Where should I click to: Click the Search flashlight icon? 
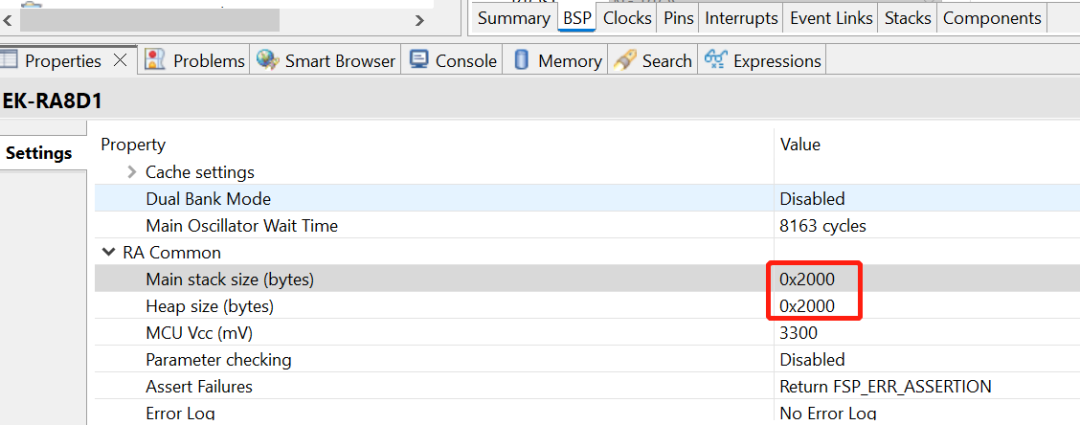pyautogui.click(x=626, y=61)
